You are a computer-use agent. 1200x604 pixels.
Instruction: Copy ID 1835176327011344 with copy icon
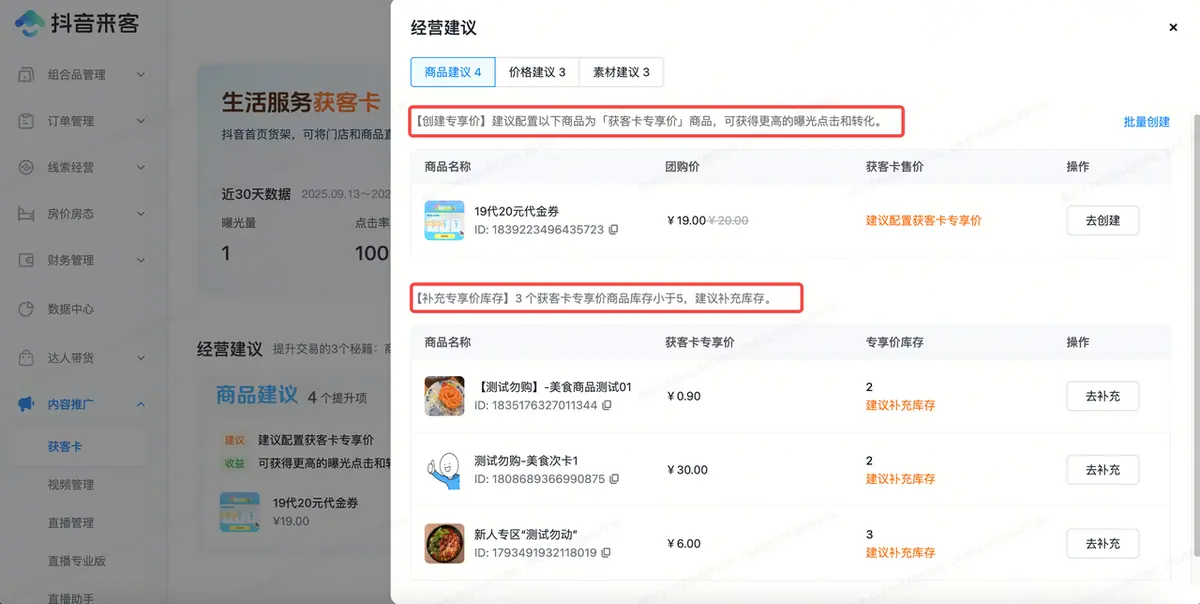pyautogui.click(x=607, y=406)
